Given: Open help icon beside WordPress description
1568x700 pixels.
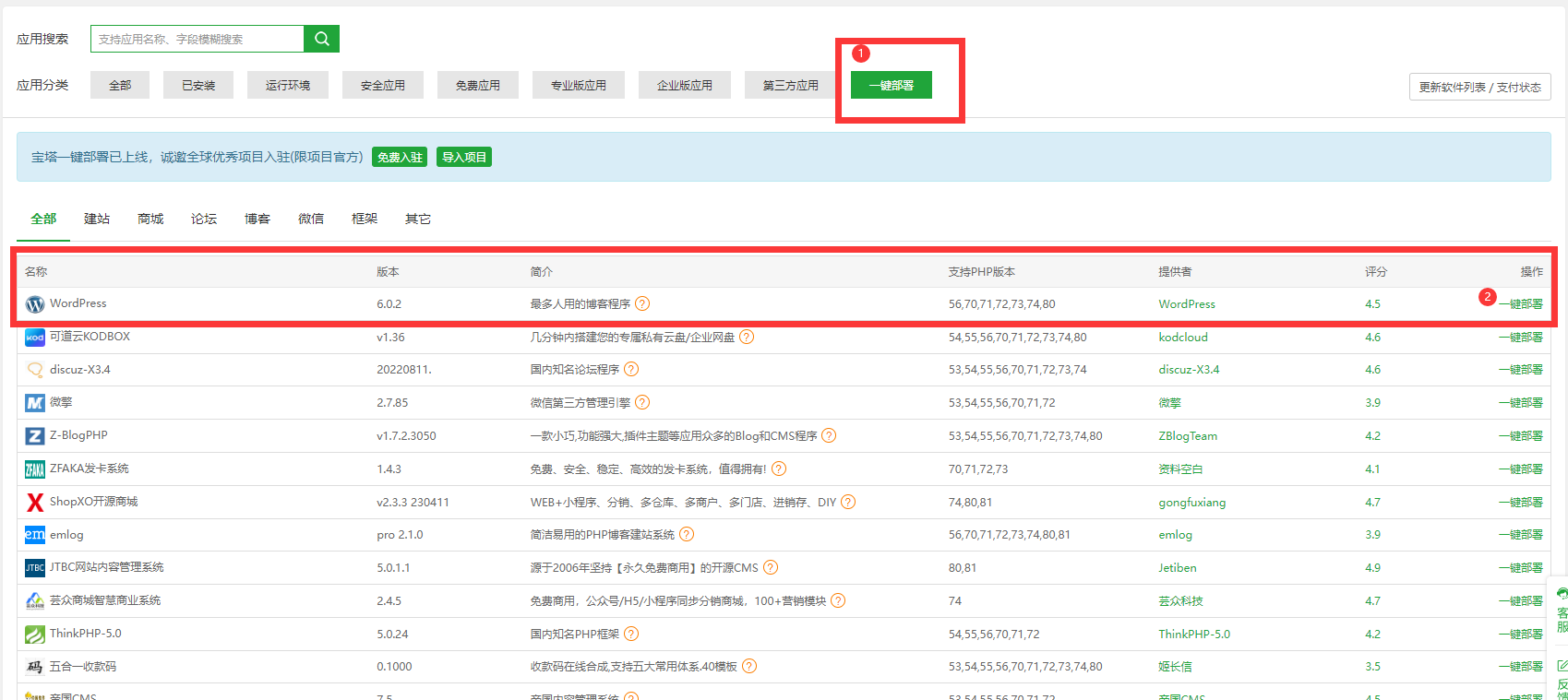Looking at the screenshot, I should tap(642, 303).
